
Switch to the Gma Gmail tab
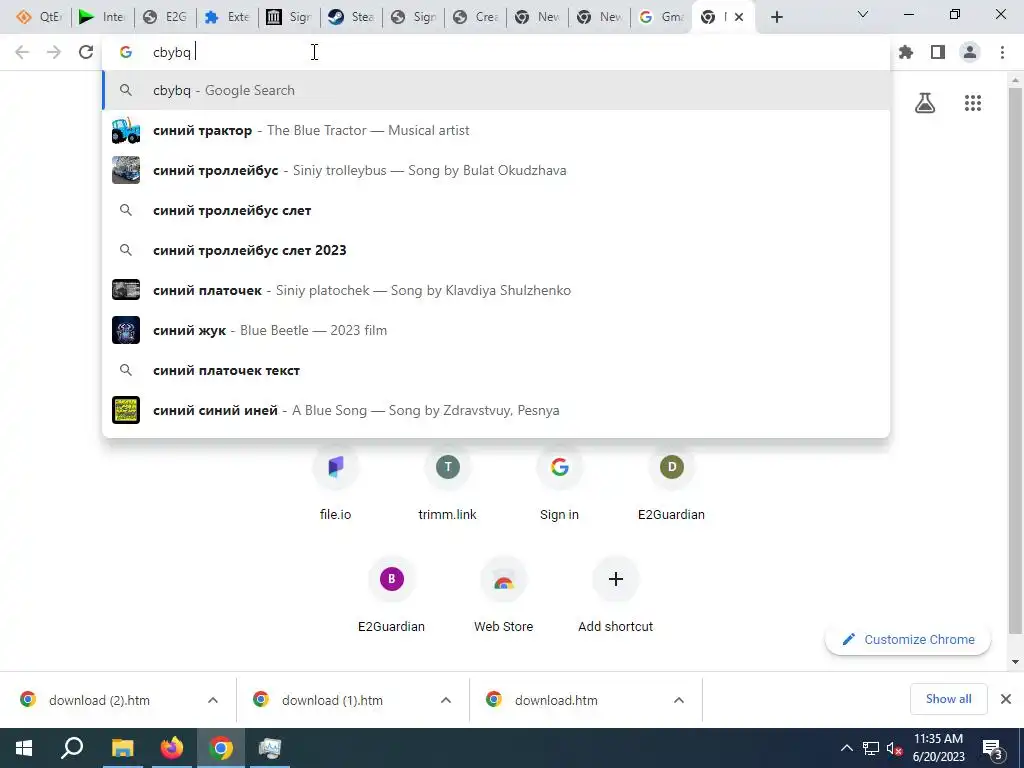tap(662, 17)
